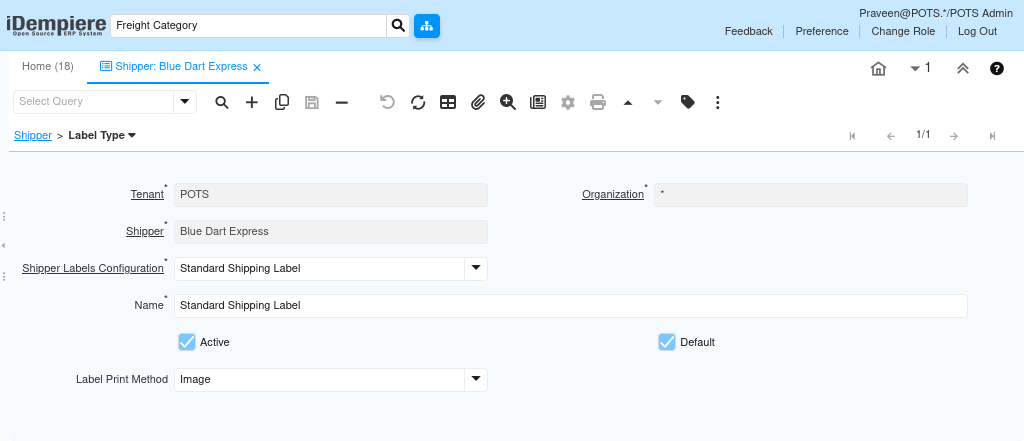Click the Organization field label

613,195
